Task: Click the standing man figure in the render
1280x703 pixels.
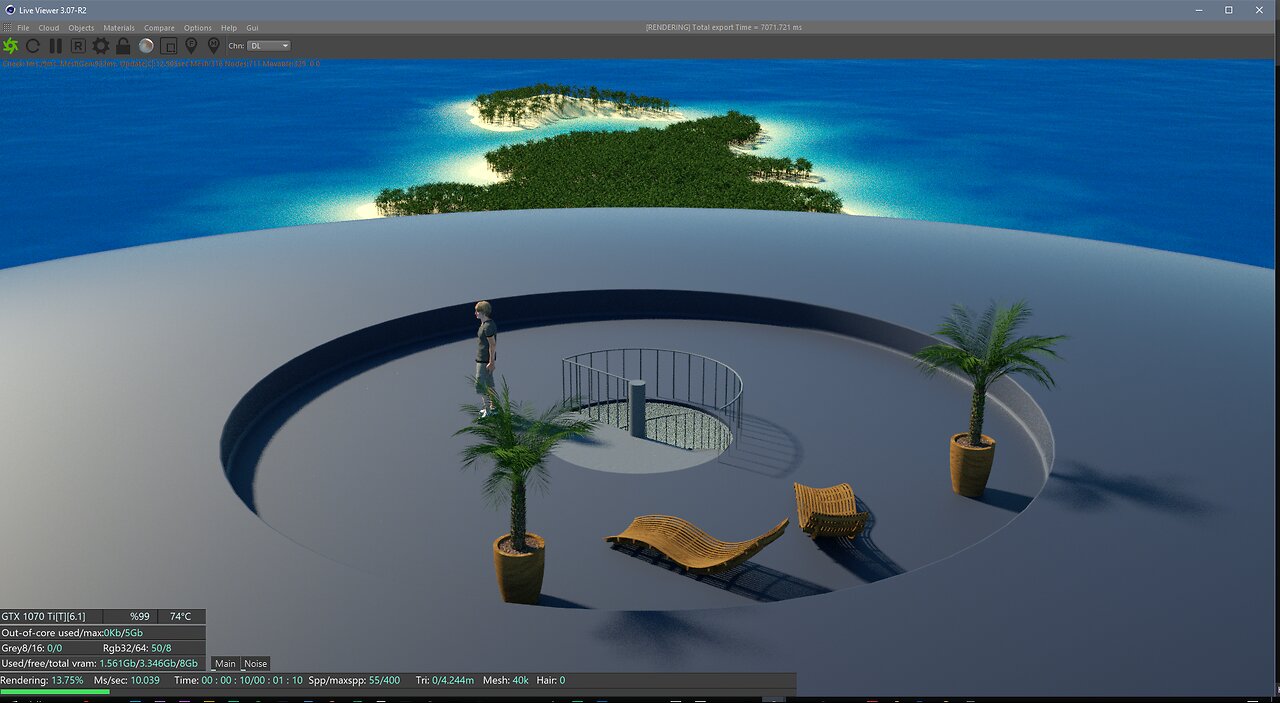Action: [x=485, y=358]
